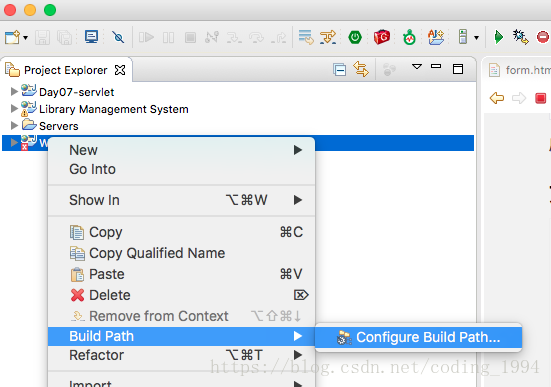Open Project Explorer View Menu triangle
Screen dimensions: 551x387
[x=417, y=66]
